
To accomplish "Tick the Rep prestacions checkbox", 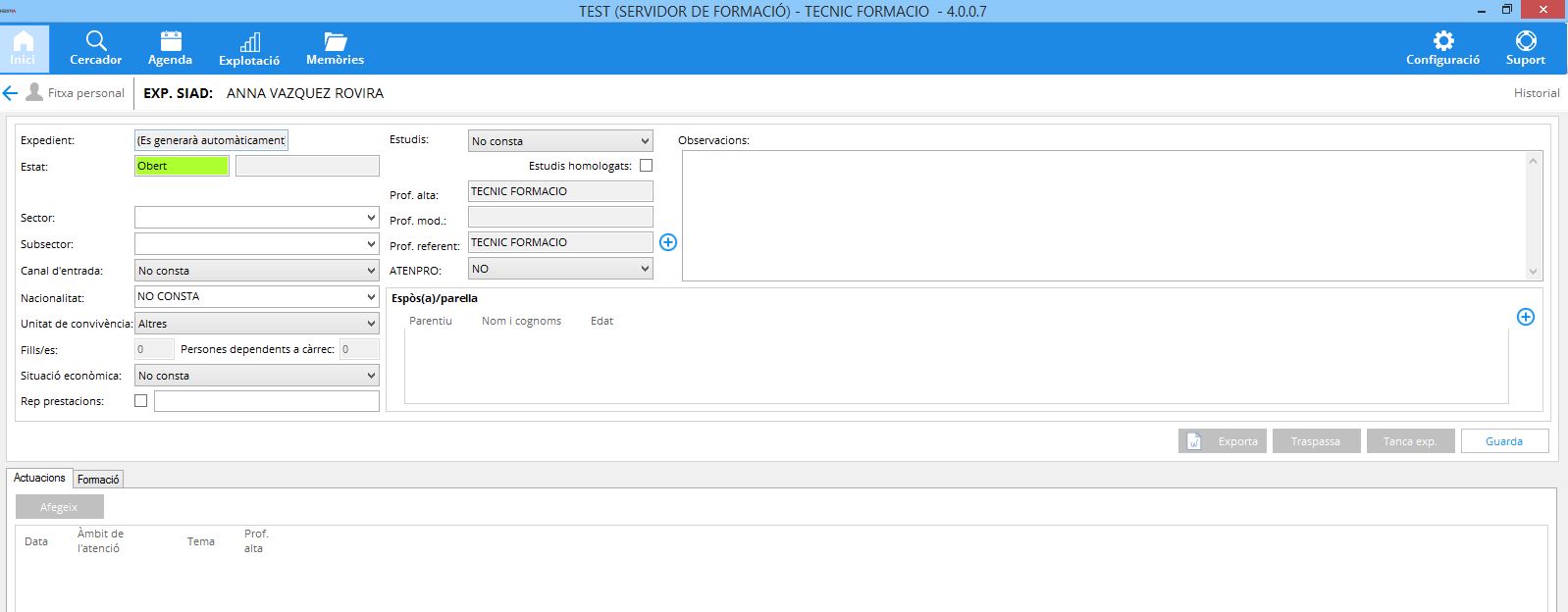I will [x=140, y=400].
